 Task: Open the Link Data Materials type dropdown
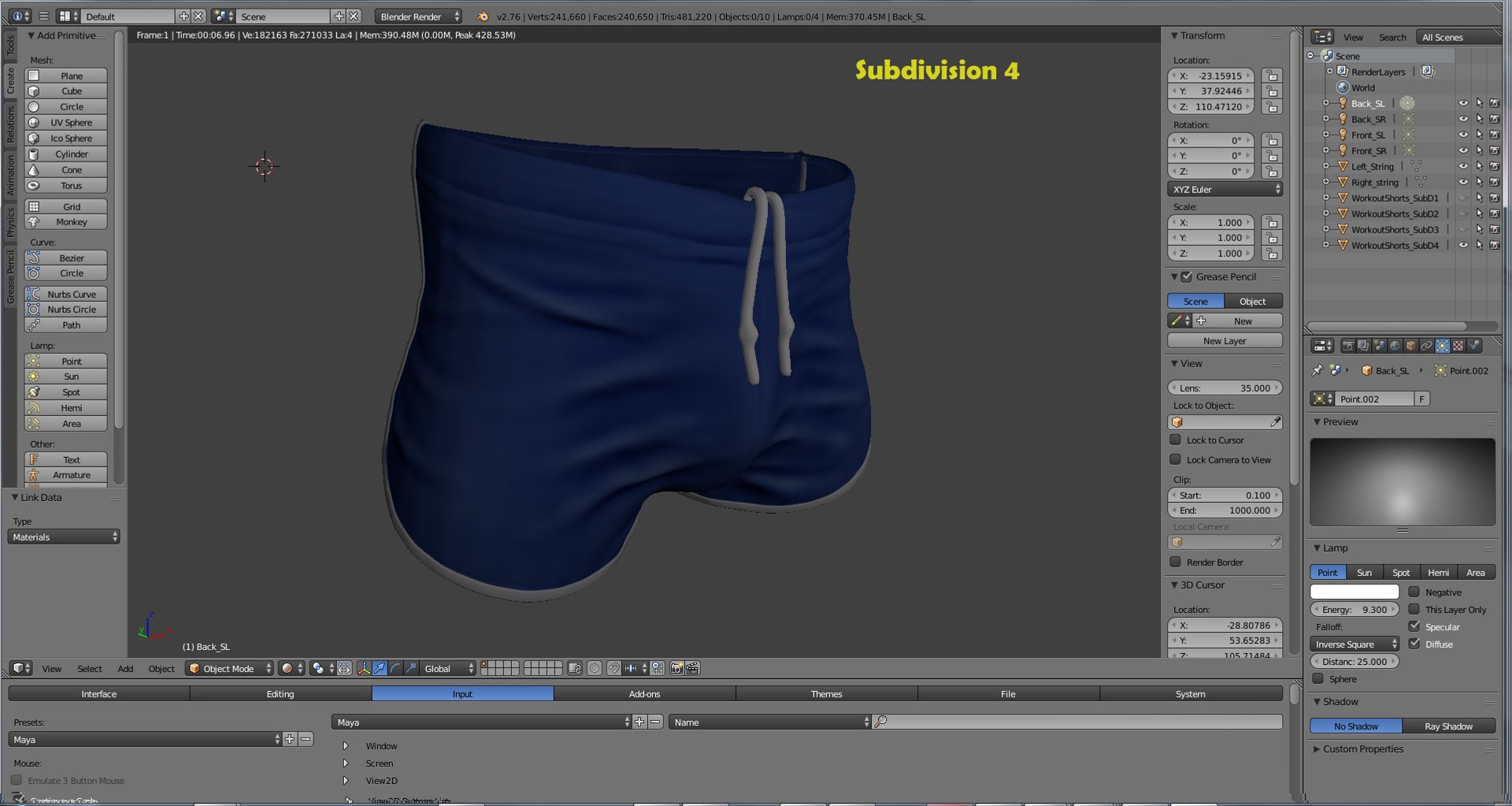pyautogui.click(x=64, y=537)
